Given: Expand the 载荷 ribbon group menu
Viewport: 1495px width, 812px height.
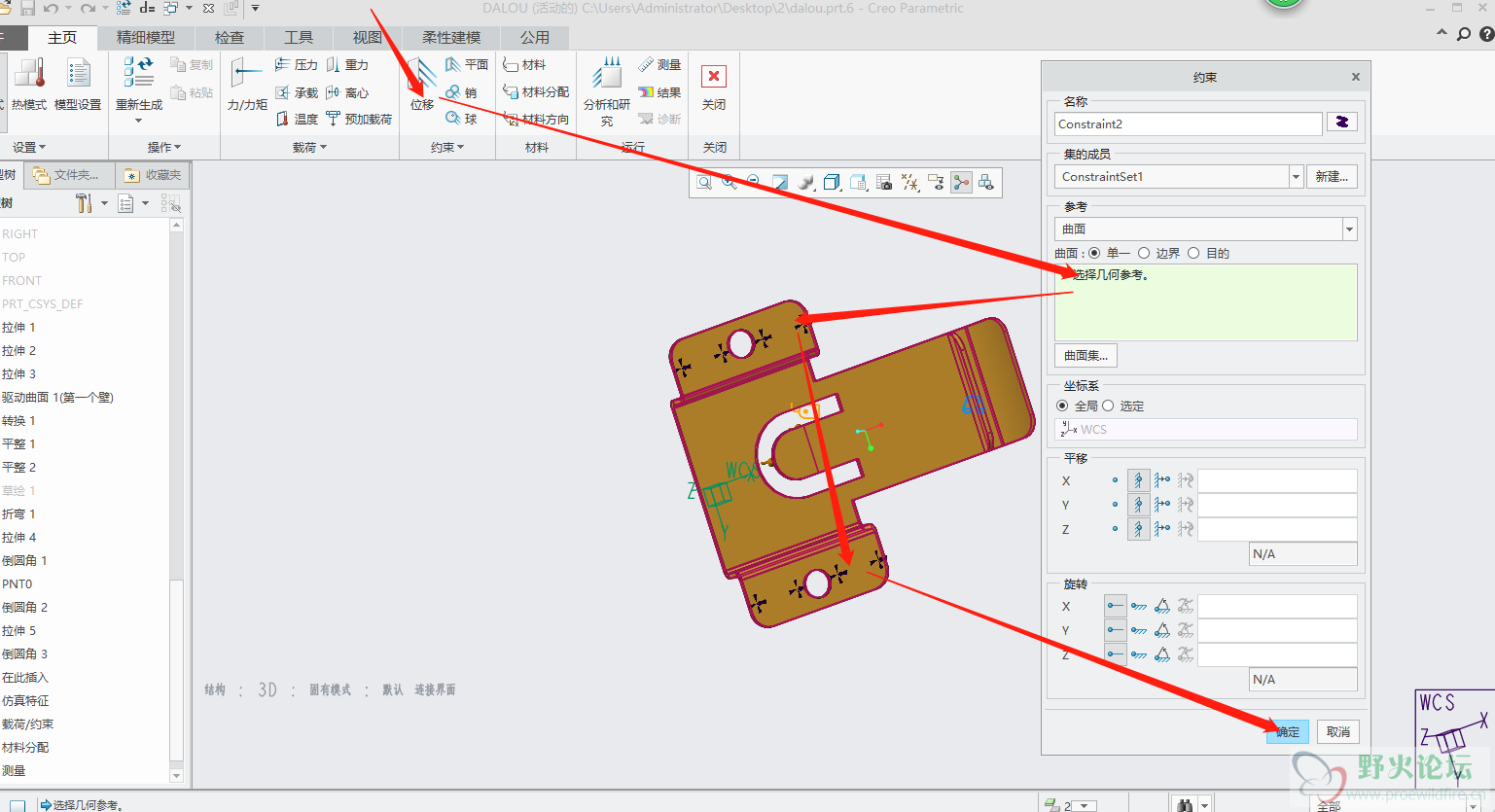Looking at the screenshot, I should 309,147.
